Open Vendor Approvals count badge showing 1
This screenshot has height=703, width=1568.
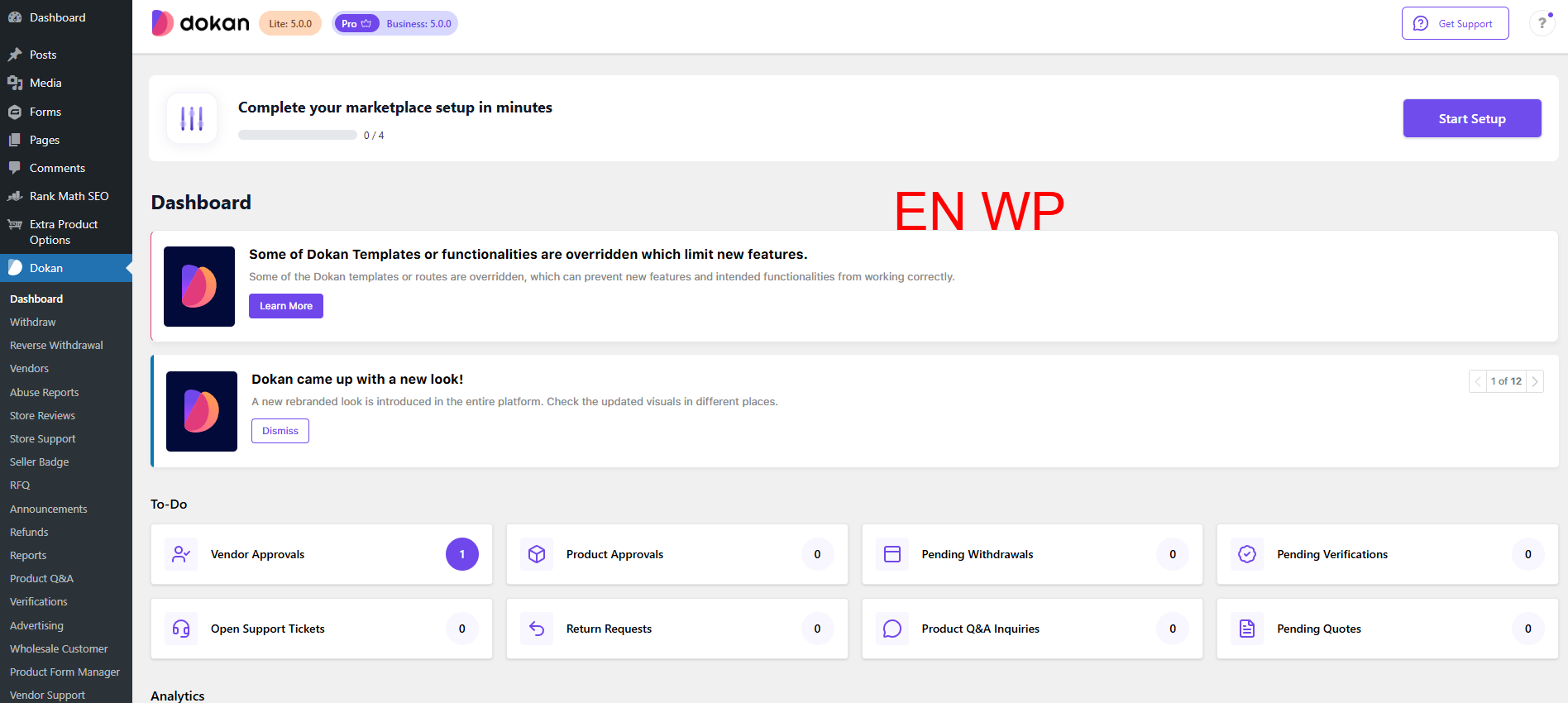coord(462,554)
